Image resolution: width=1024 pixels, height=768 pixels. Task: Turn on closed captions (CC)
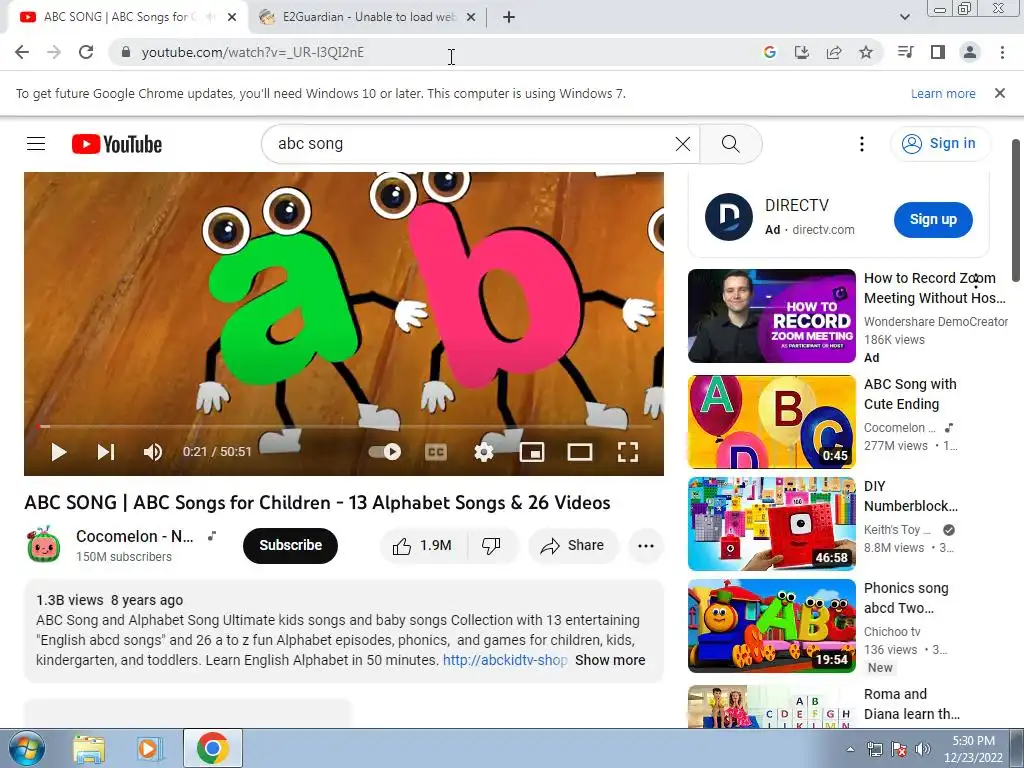pyautogui.click(x=436, y=452)
